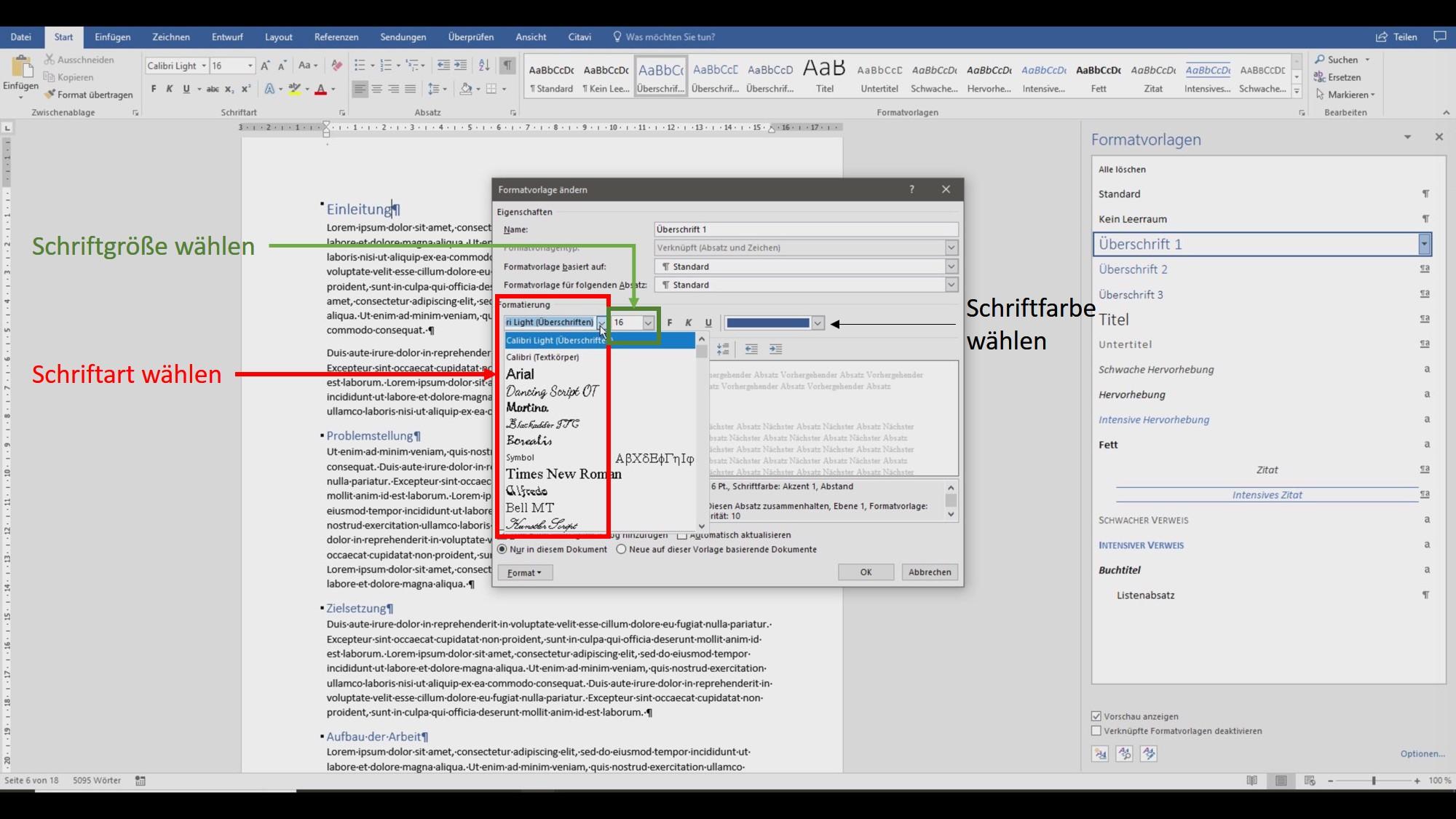Click Teilen share button
This screenshot has height=819, width=1456.
pos(1396,36)
